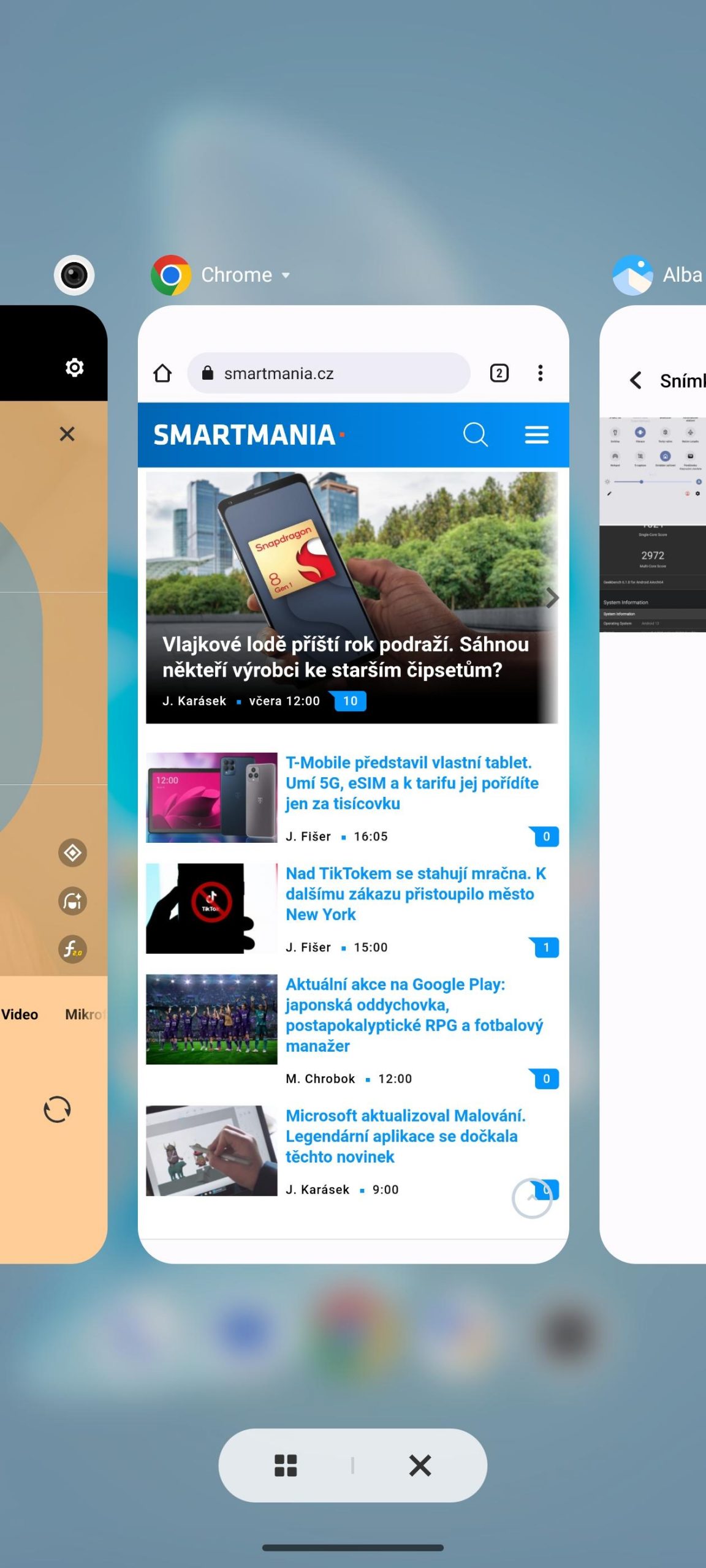Viewport: 706px width, 1568px height.
Task: Open comments badge for Google Play article
Action: 545,1079
